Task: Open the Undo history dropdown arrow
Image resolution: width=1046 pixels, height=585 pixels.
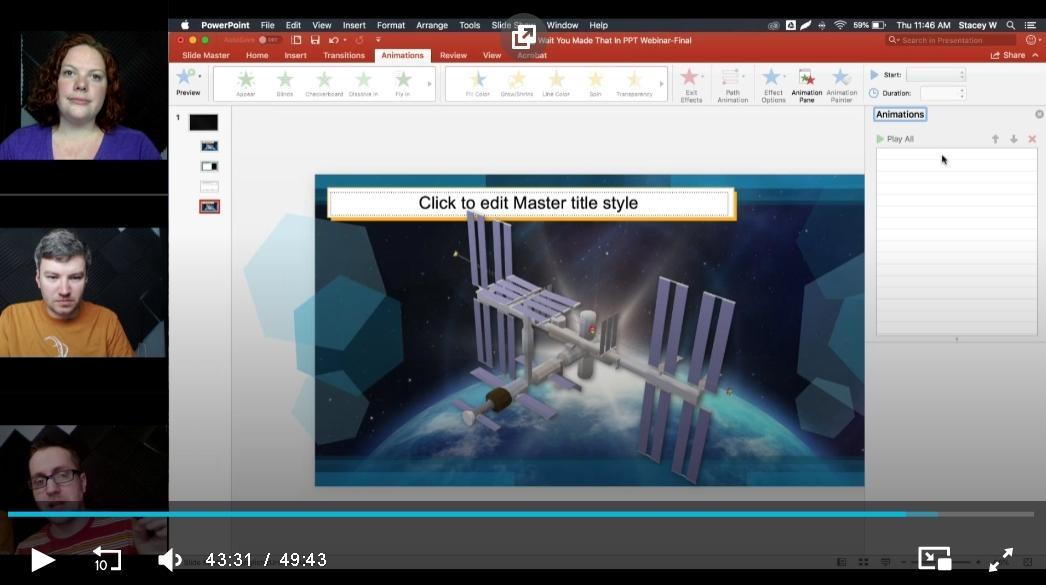Action: [x=344, y=40]
